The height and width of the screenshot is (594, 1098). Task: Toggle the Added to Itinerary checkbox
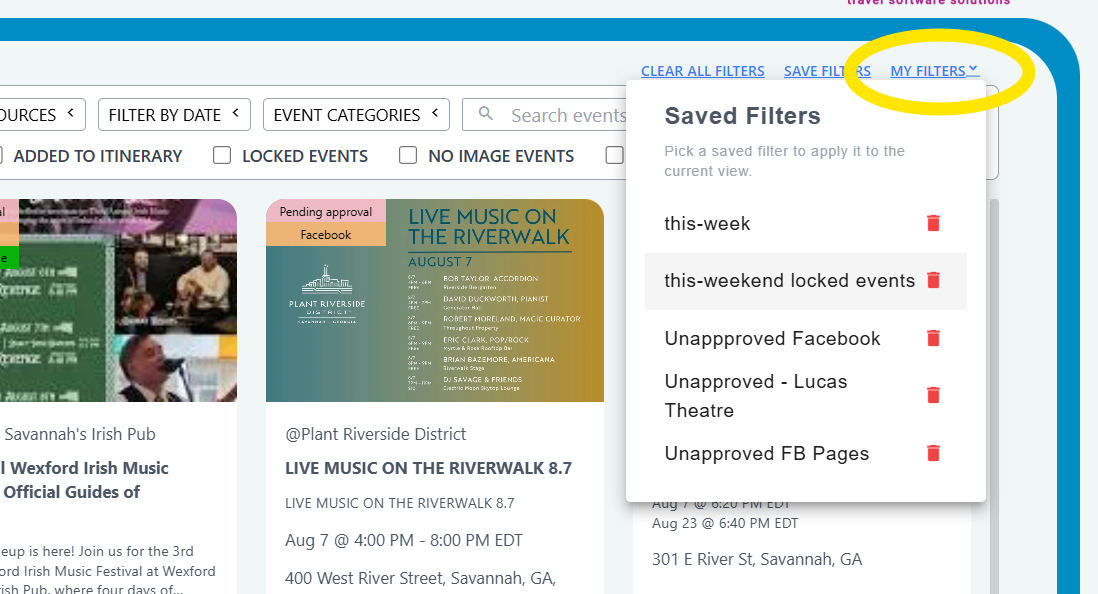[x=0, y=156]
